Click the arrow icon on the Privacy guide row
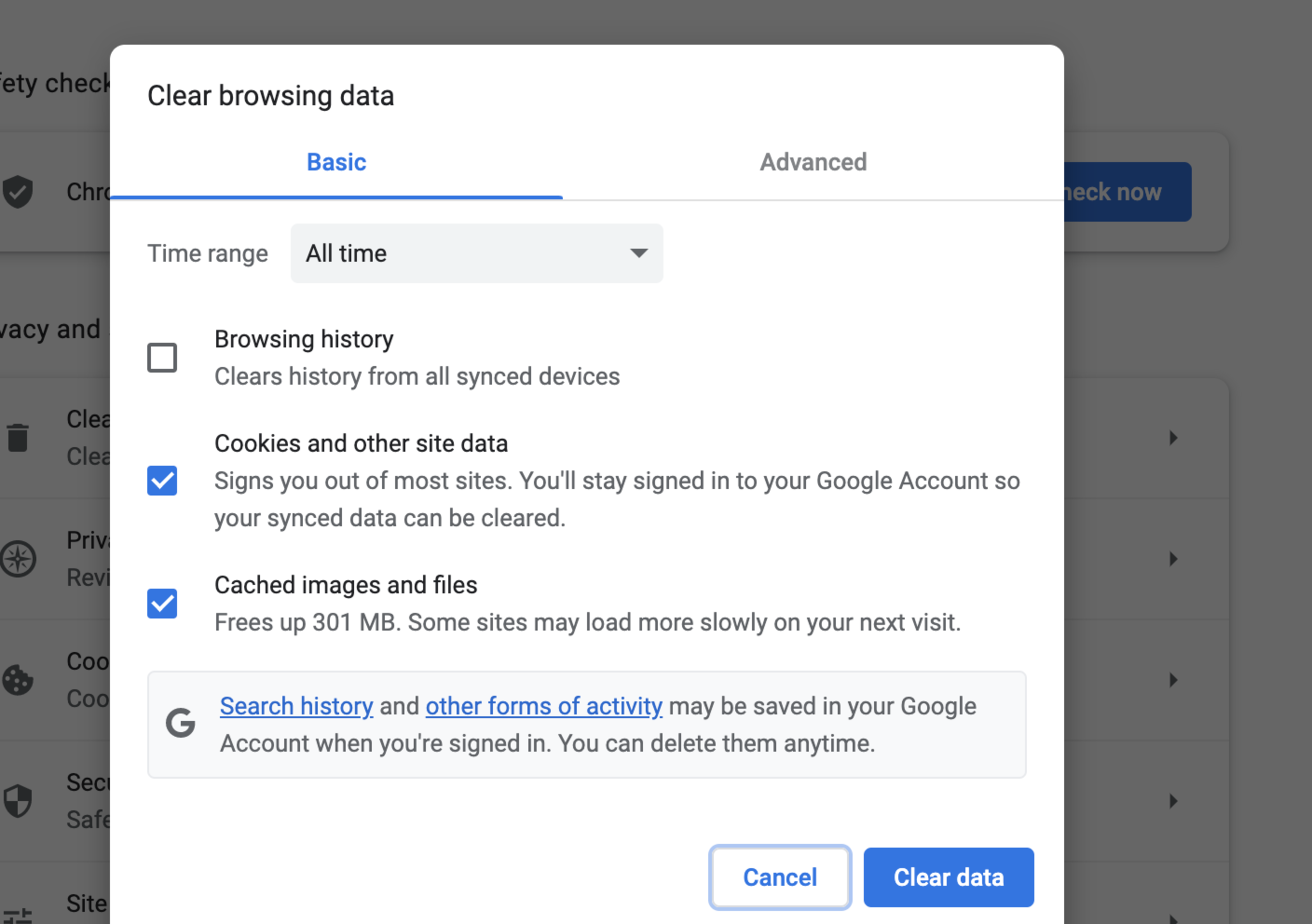Viewport: 1312px width, 924px height. [1172, 559]
